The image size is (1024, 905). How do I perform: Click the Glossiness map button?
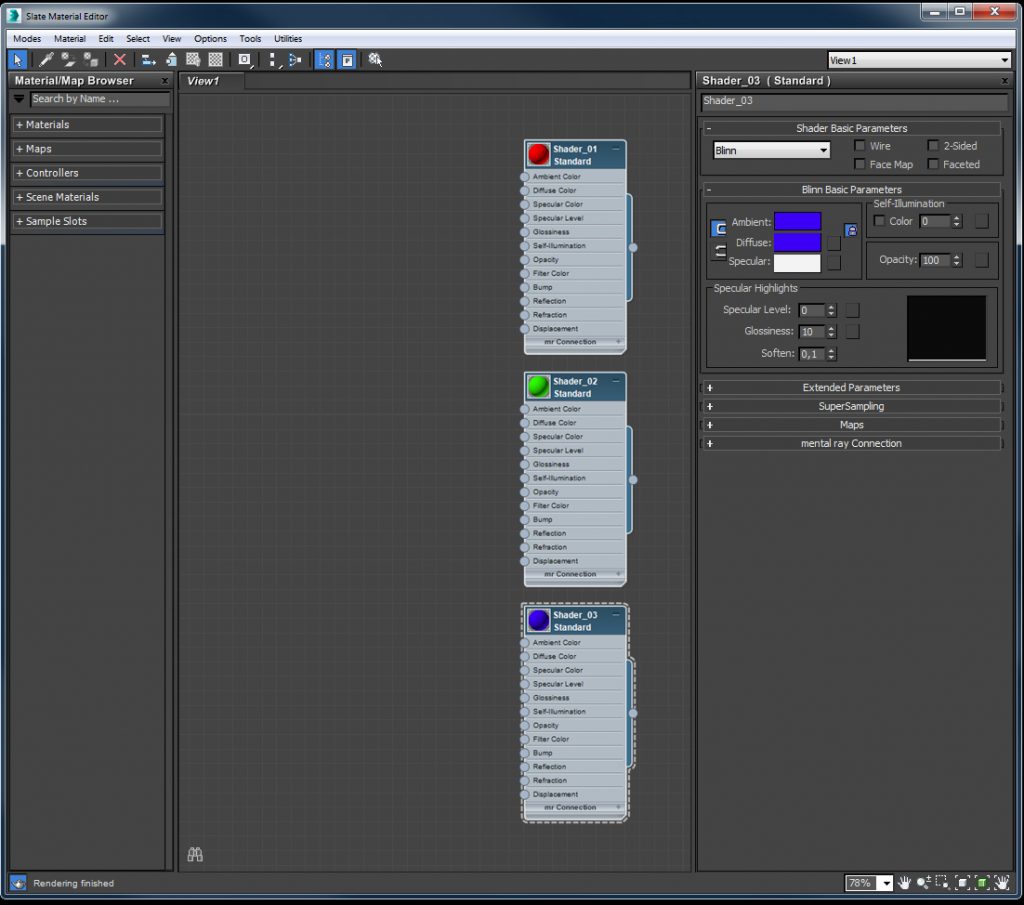pos(852,332)
